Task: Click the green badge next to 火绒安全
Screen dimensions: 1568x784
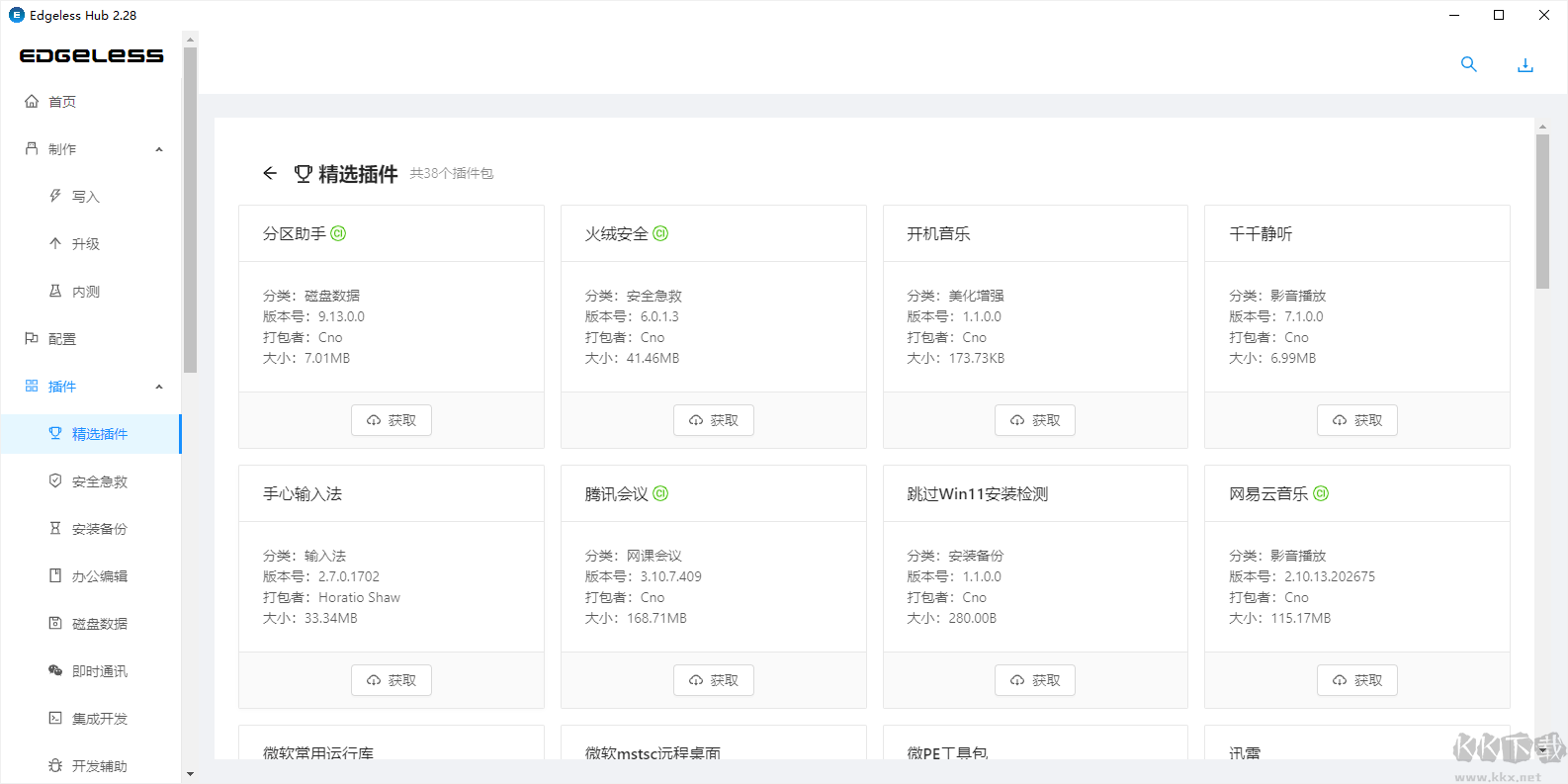Action: [x=660, y=233]
